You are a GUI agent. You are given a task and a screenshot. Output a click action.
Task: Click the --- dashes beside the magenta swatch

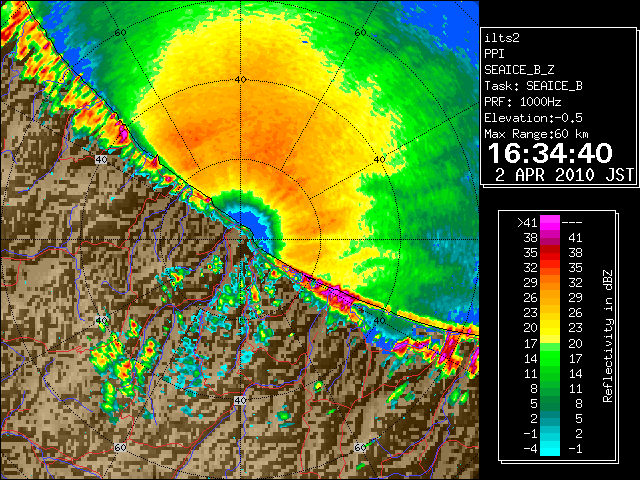point(572,223)
